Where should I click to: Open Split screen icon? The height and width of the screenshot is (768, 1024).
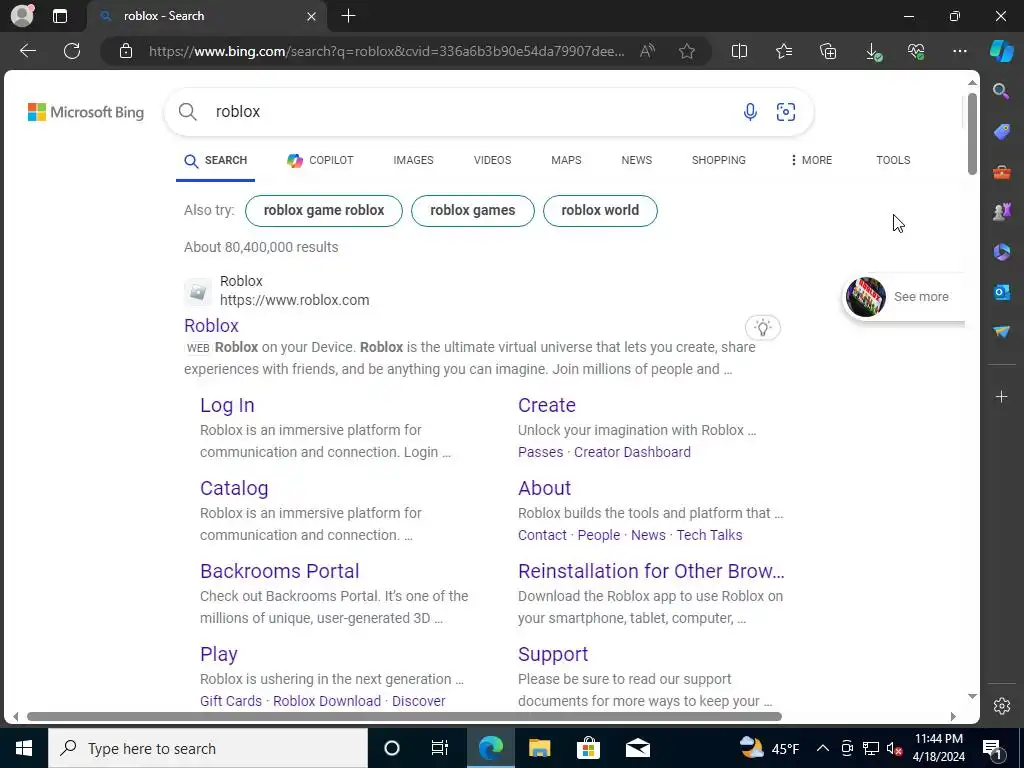click(739, 51)
